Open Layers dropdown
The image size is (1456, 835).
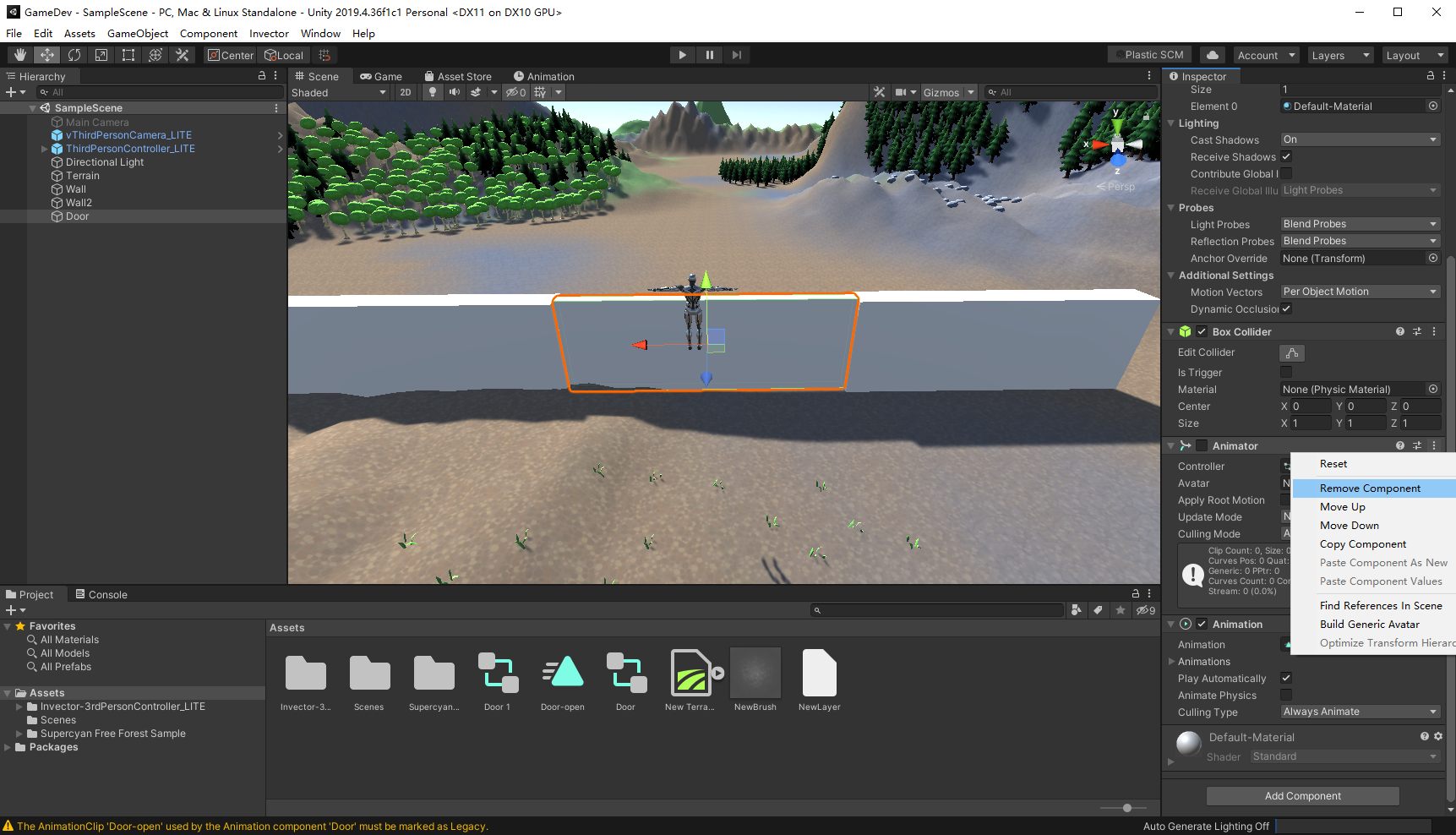pyautogui.click(x=1340, y=55)
